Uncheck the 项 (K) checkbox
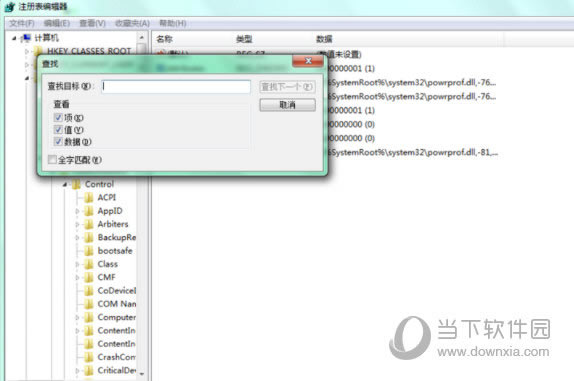The image size is (574, 381). (58, 117)
